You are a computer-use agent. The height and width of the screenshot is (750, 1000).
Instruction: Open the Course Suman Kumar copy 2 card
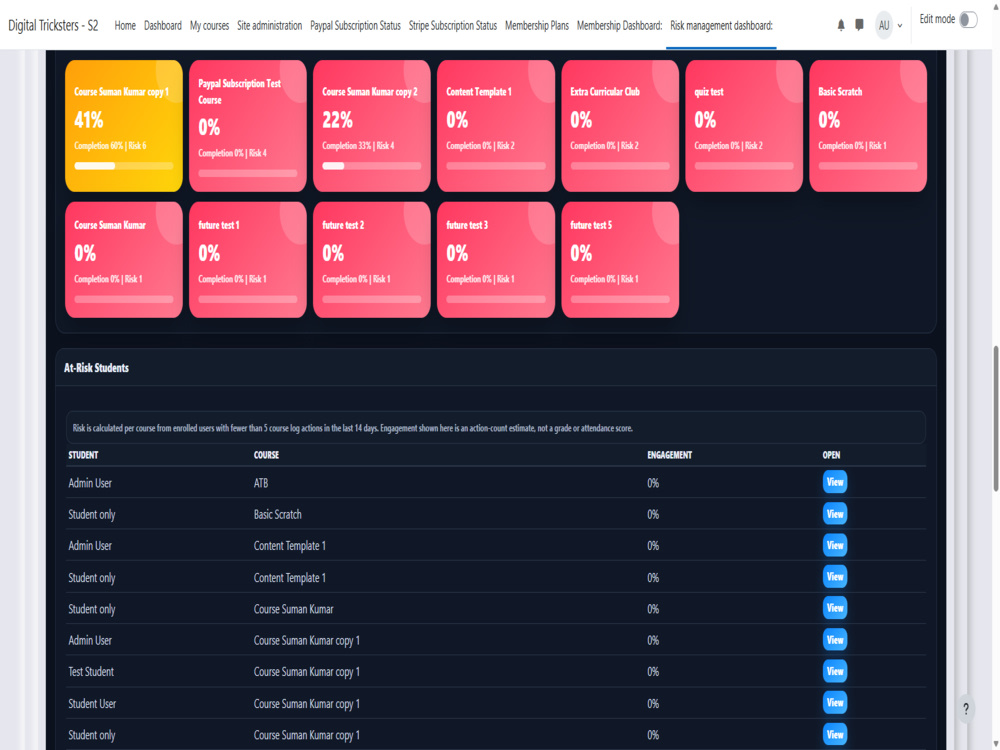tap(372, 126)
